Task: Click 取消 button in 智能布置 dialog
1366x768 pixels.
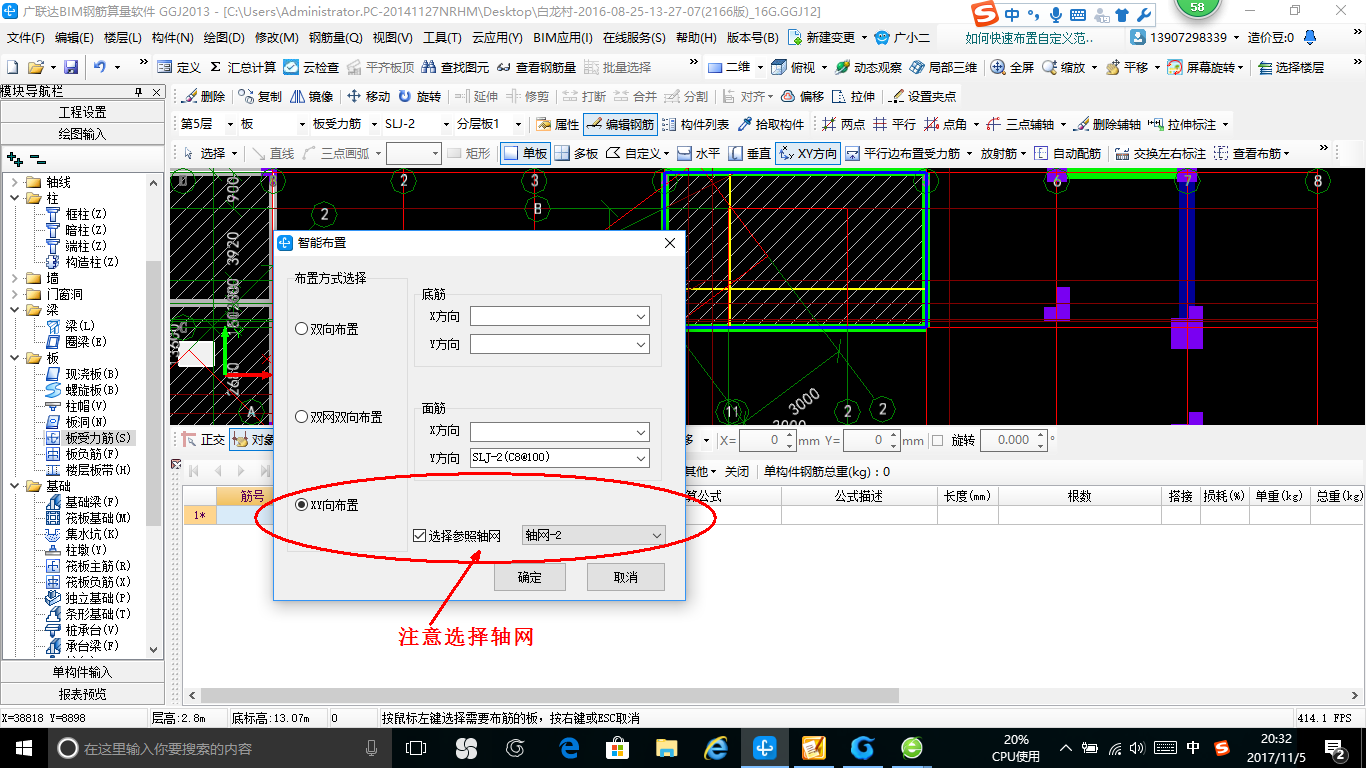Action: pos(626,577)
